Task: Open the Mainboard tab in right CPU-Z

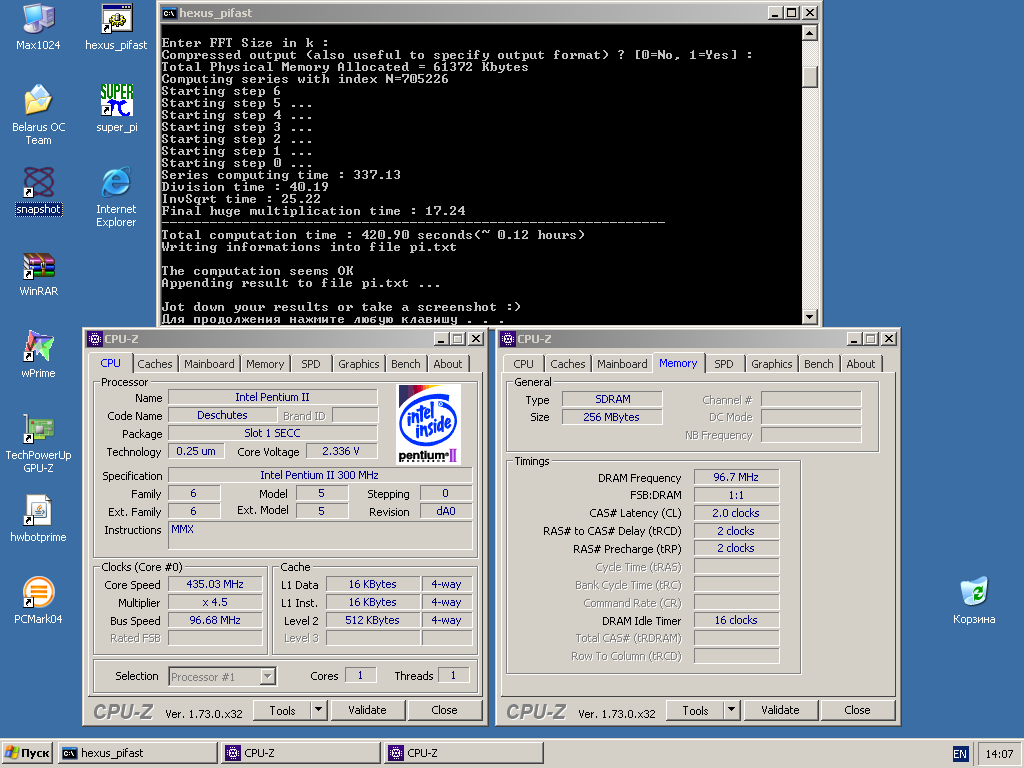Action: 622,364
